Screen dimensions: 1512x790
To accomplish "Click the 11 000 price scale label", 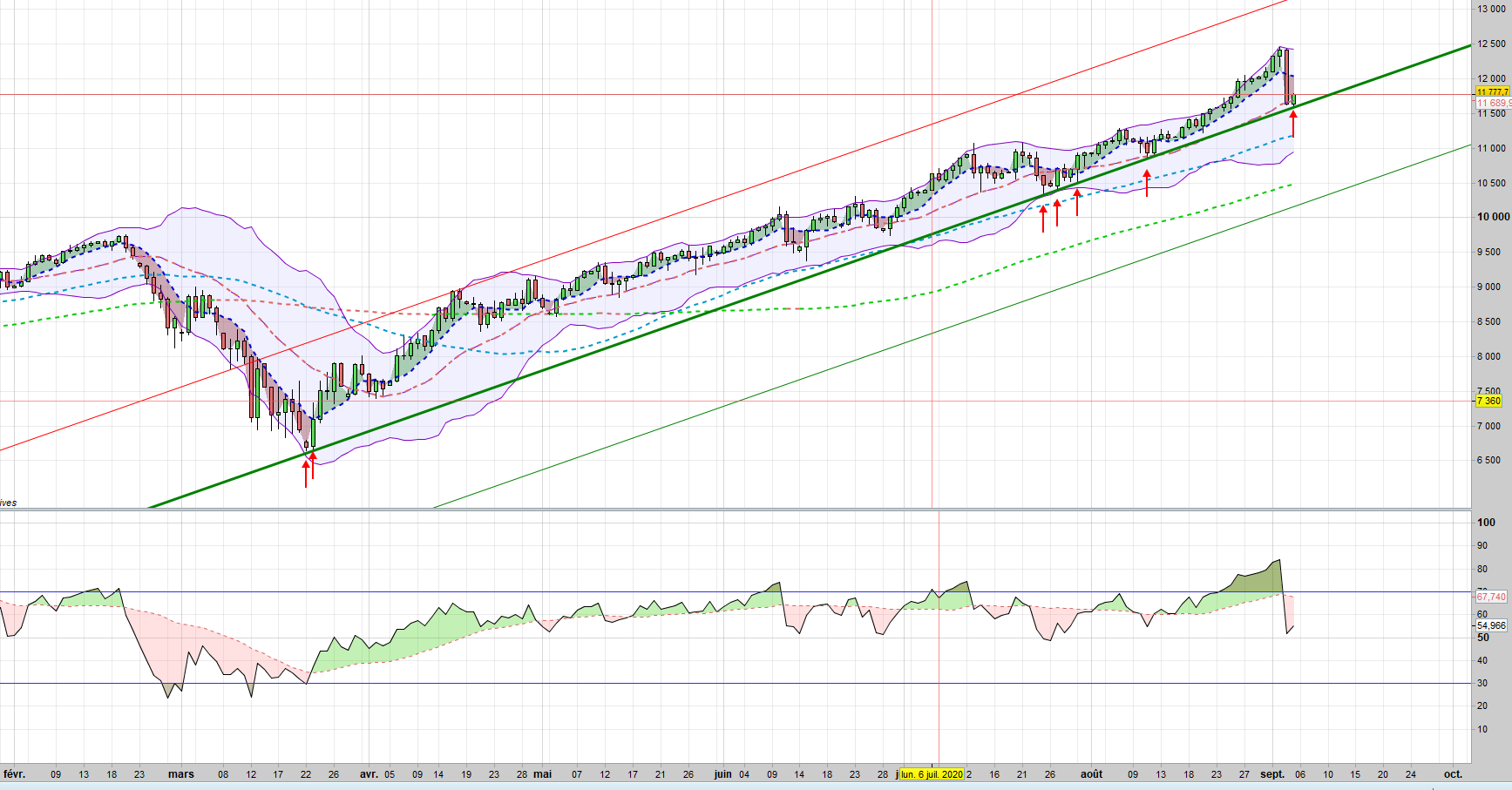I will [1491, 148].
